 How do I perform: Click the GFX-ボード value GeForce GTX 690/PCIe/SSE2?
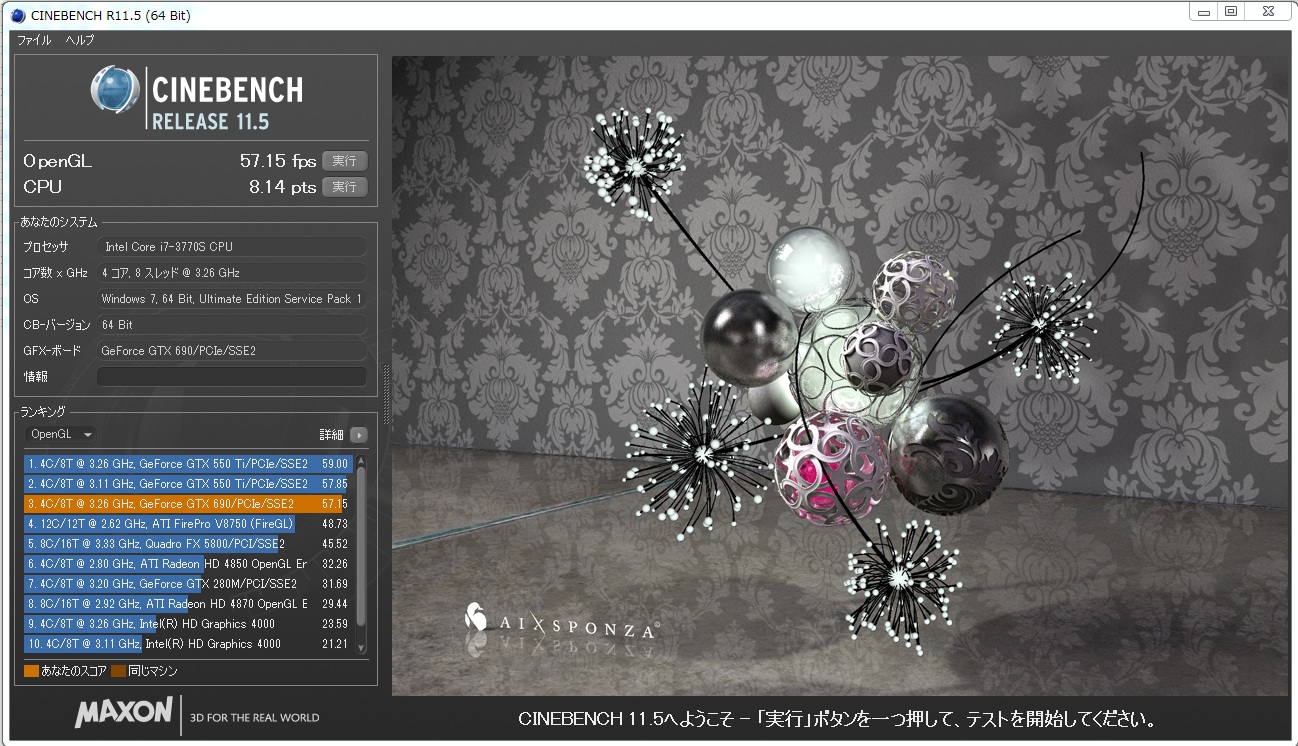(232, 351)
